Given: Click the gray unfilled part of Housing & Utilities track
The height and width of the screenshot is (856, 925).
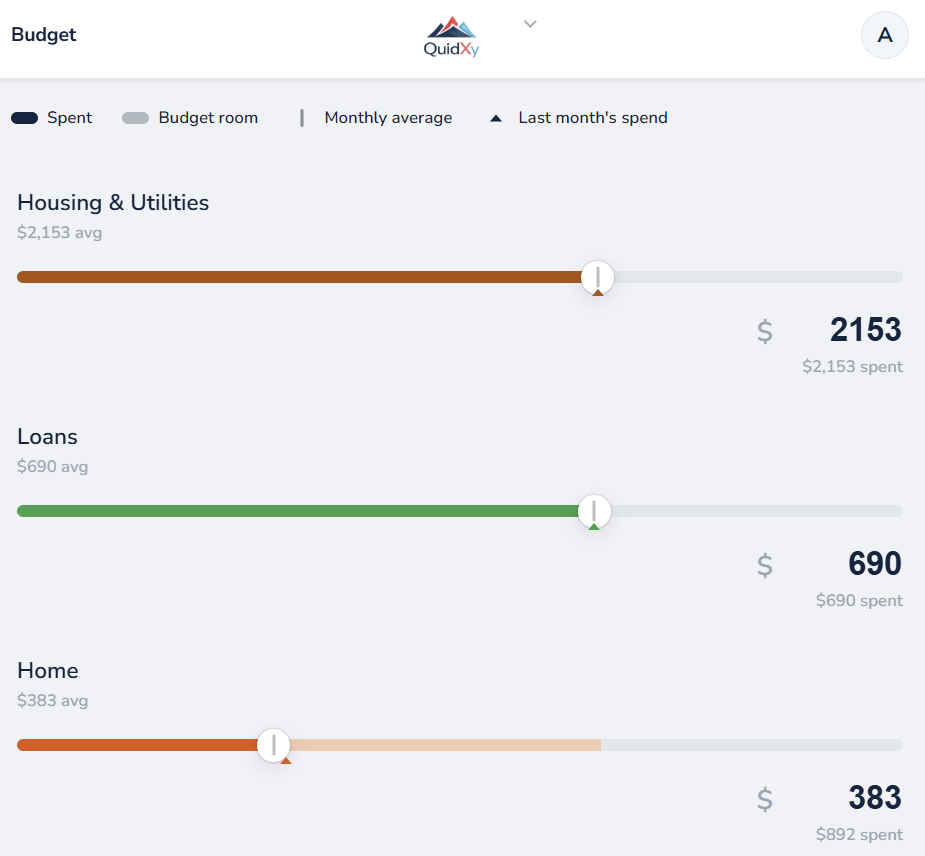Looking at the screenshot, I should coord(759,277).
